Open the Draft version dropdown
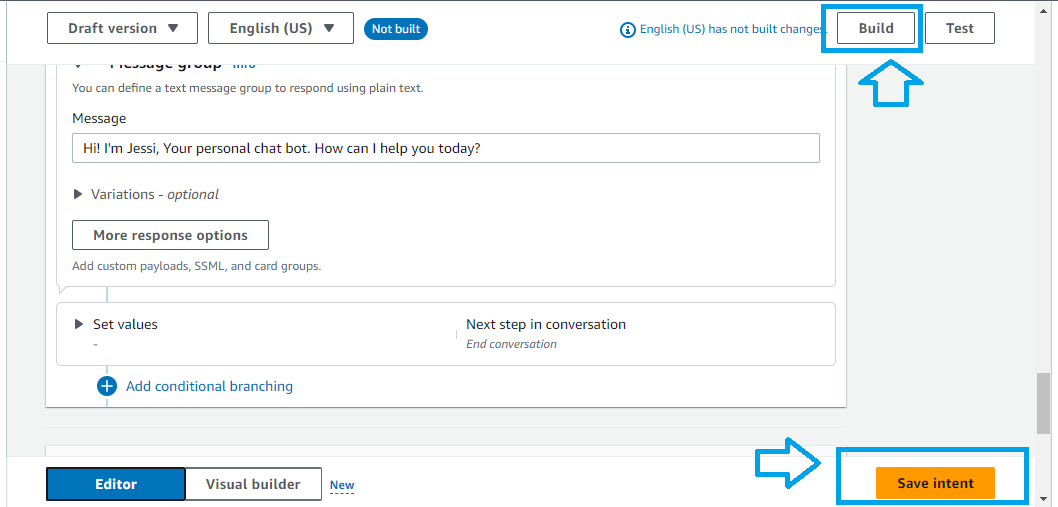The width and height of the screenshot is (1058, 507). tap(122, 28)
